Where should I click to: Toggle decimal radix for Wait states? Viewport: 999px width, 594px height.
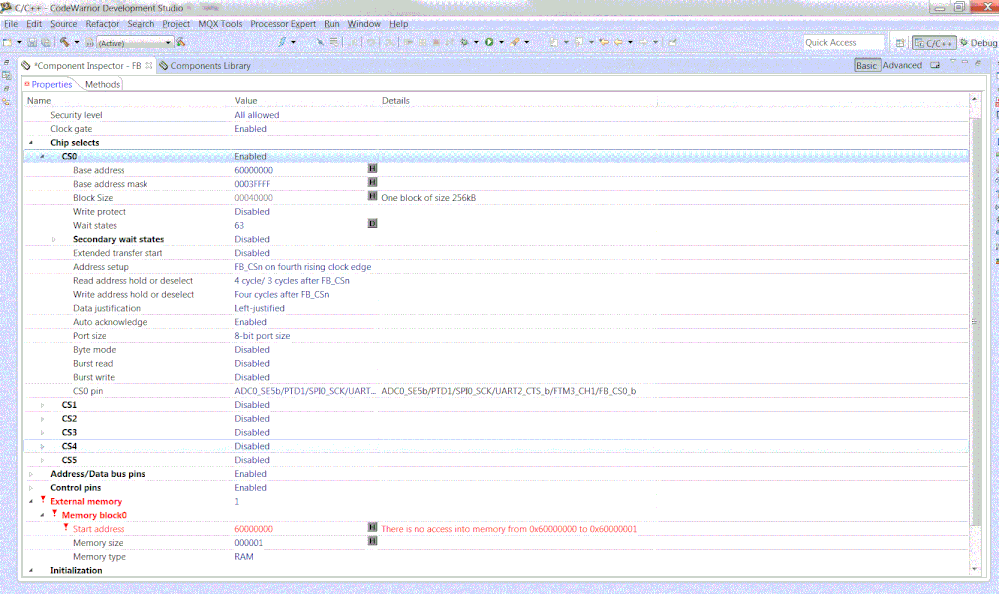point(373,224)
